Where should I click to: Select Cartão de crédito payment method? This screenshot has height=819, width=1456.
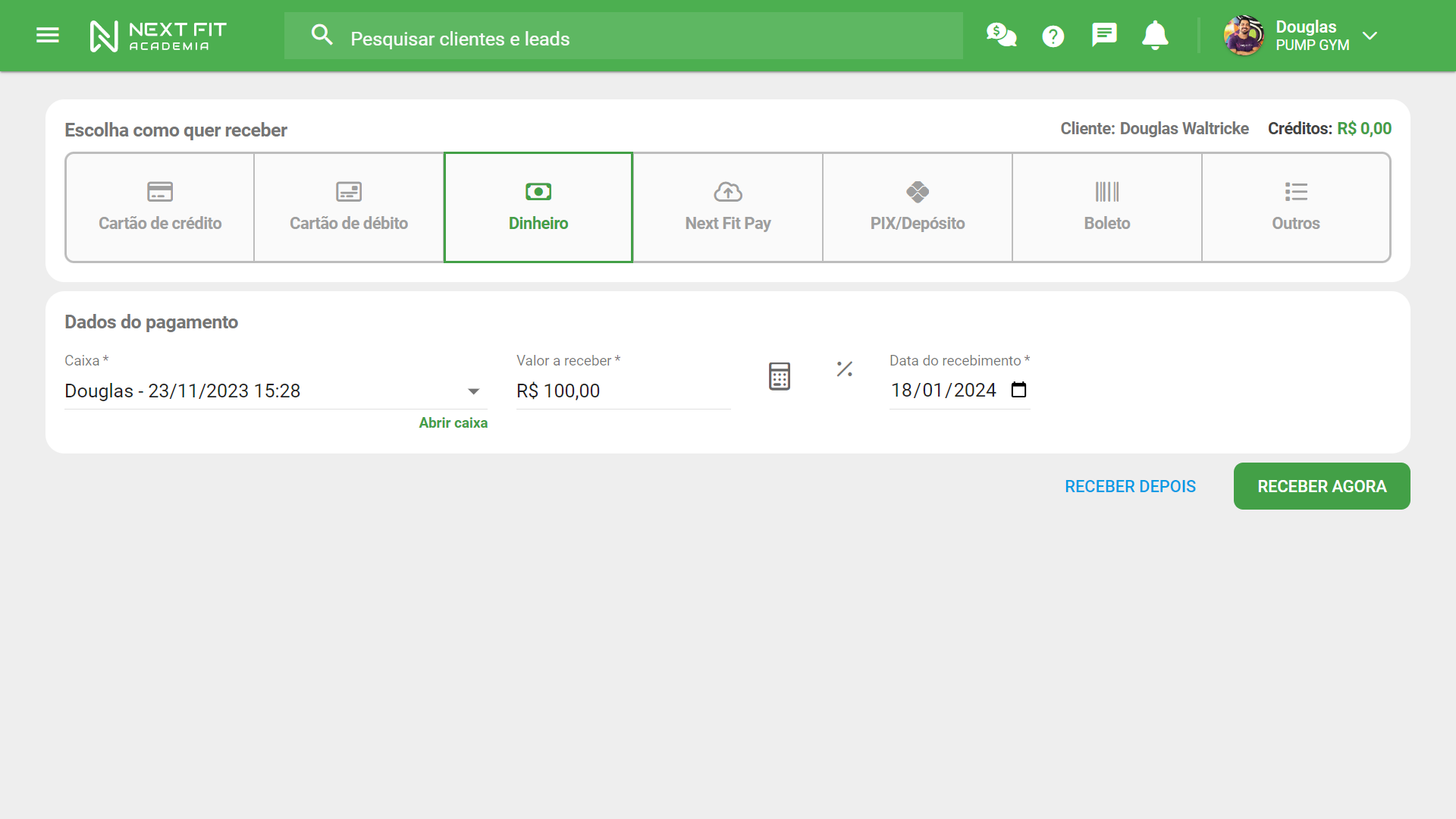pyautogui.click(x=160, y=207)
